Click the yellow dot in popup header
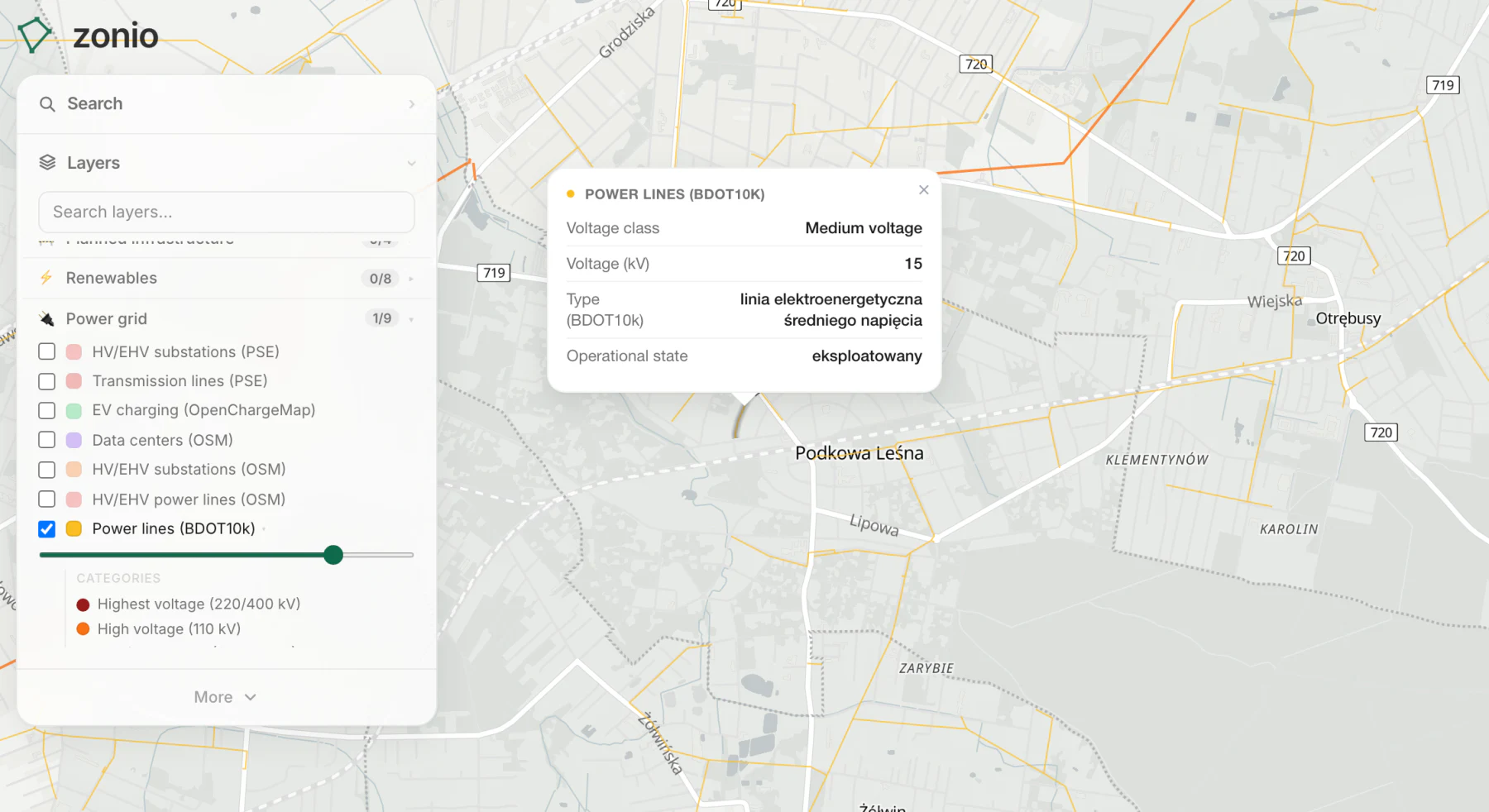Screen dimensions: 1489x812 click(571, 194)
